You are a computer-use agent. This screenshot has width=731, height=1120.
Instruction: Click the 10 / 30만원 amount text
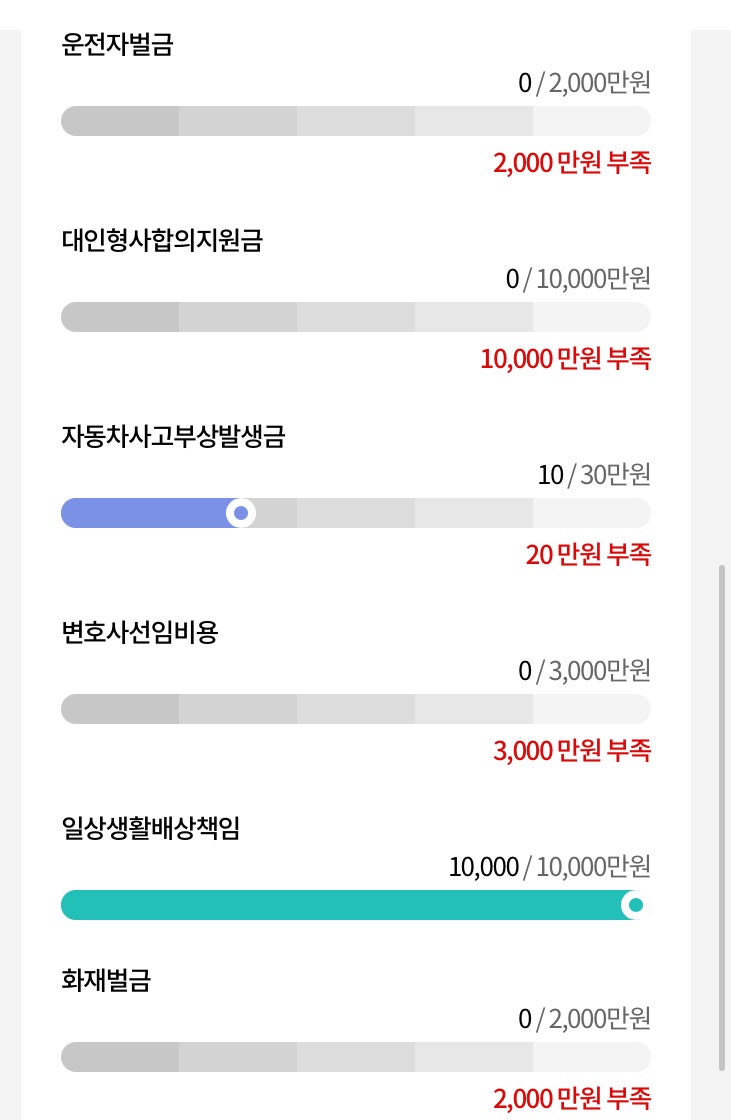pos(594,474)
